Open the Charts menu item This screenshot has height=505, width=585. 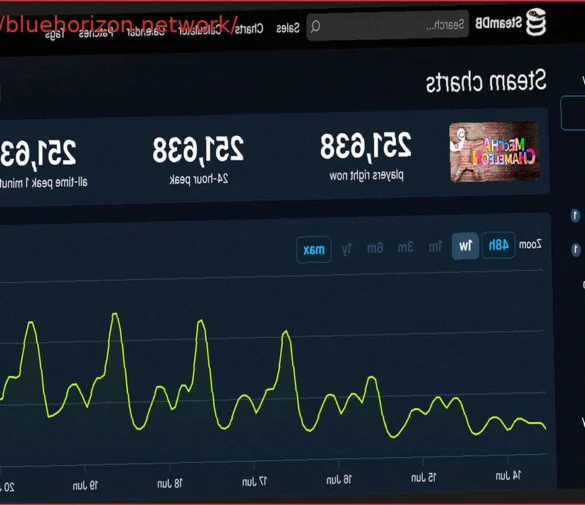point(249,29)
